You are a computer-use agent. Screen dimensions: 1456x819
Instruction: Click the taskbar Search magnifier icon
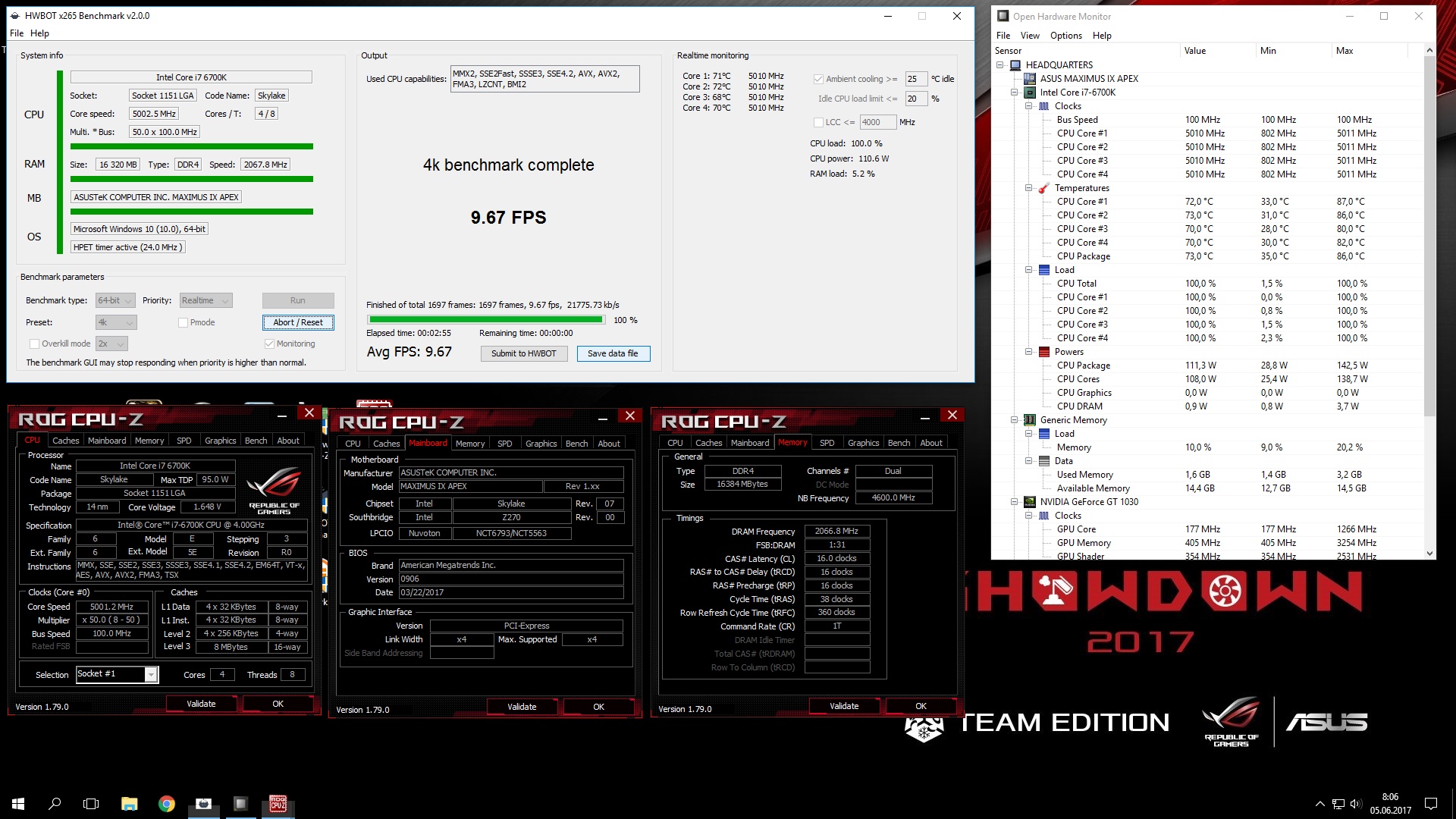pos(55,804)
